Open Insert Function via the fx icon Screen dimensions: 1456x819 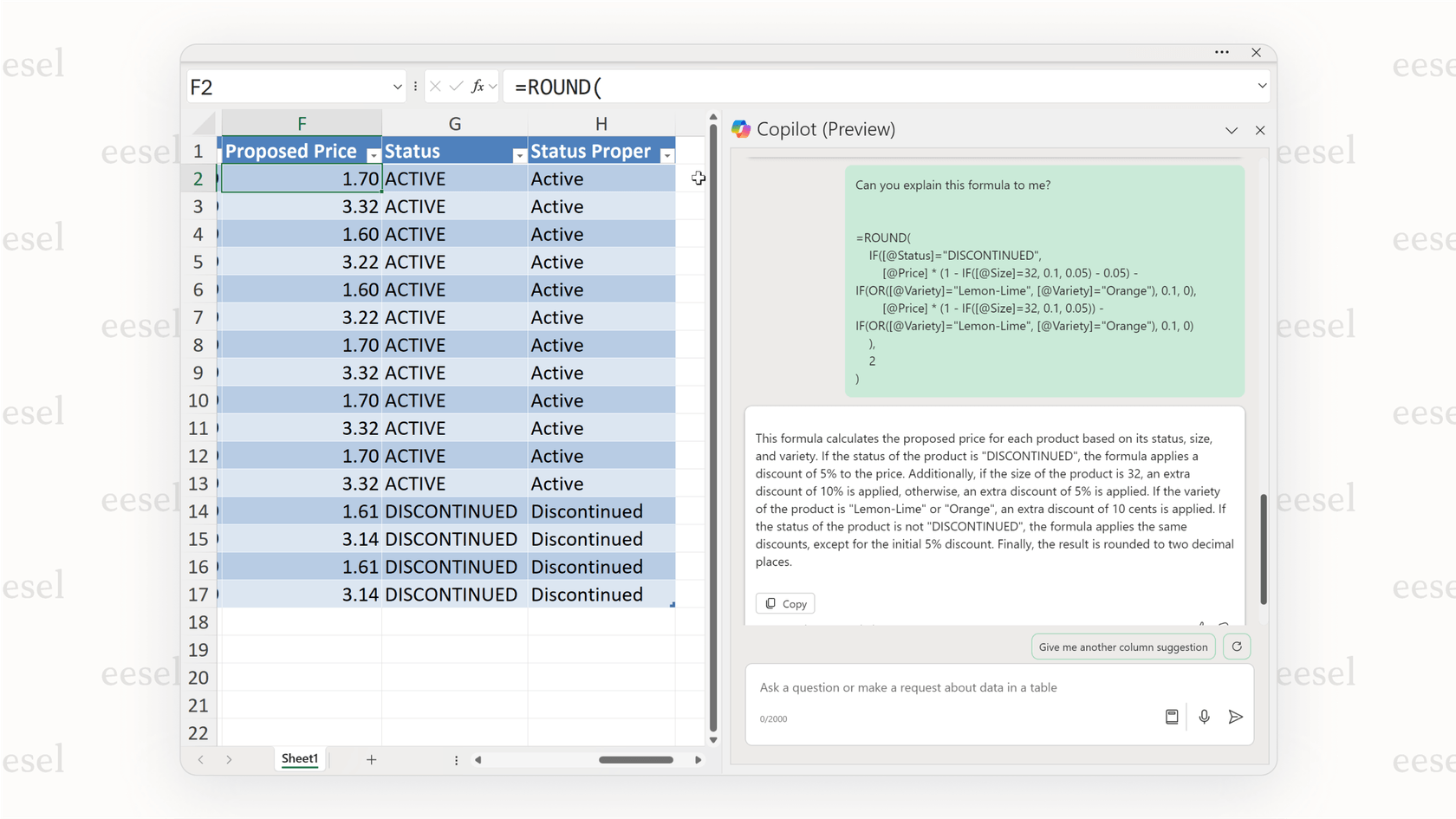[476, 87]
